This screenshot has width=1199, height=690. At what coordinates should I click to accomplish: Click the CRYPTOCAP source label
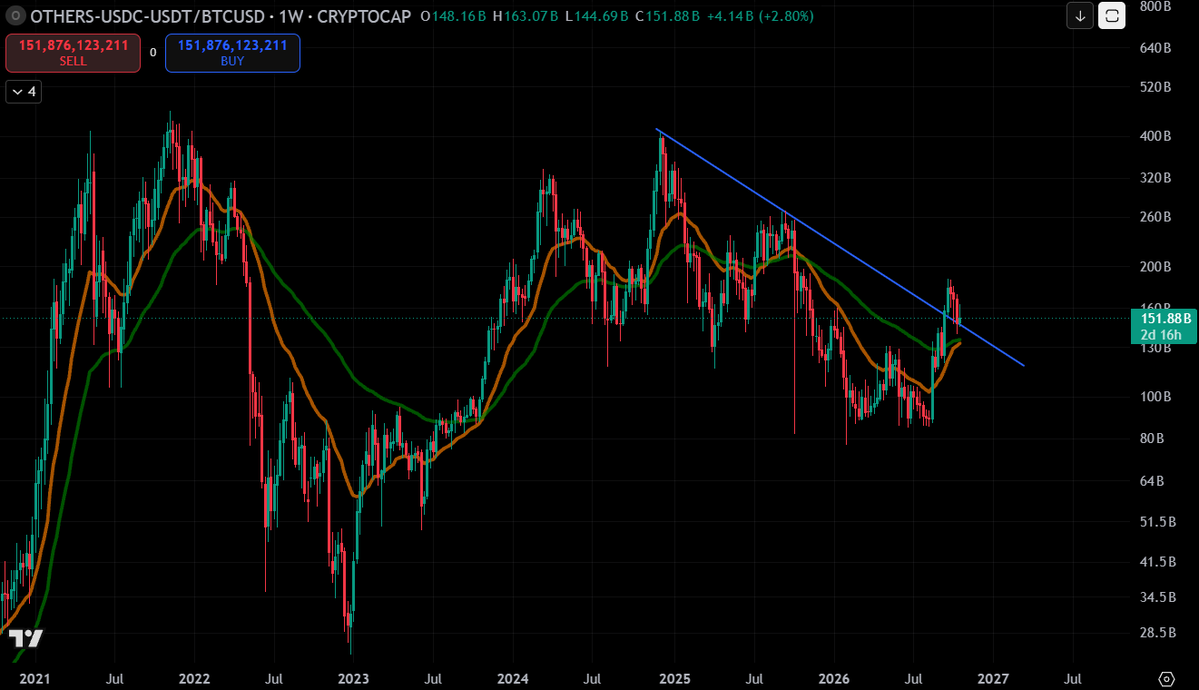pyautogui.click(x=364, y=16)
